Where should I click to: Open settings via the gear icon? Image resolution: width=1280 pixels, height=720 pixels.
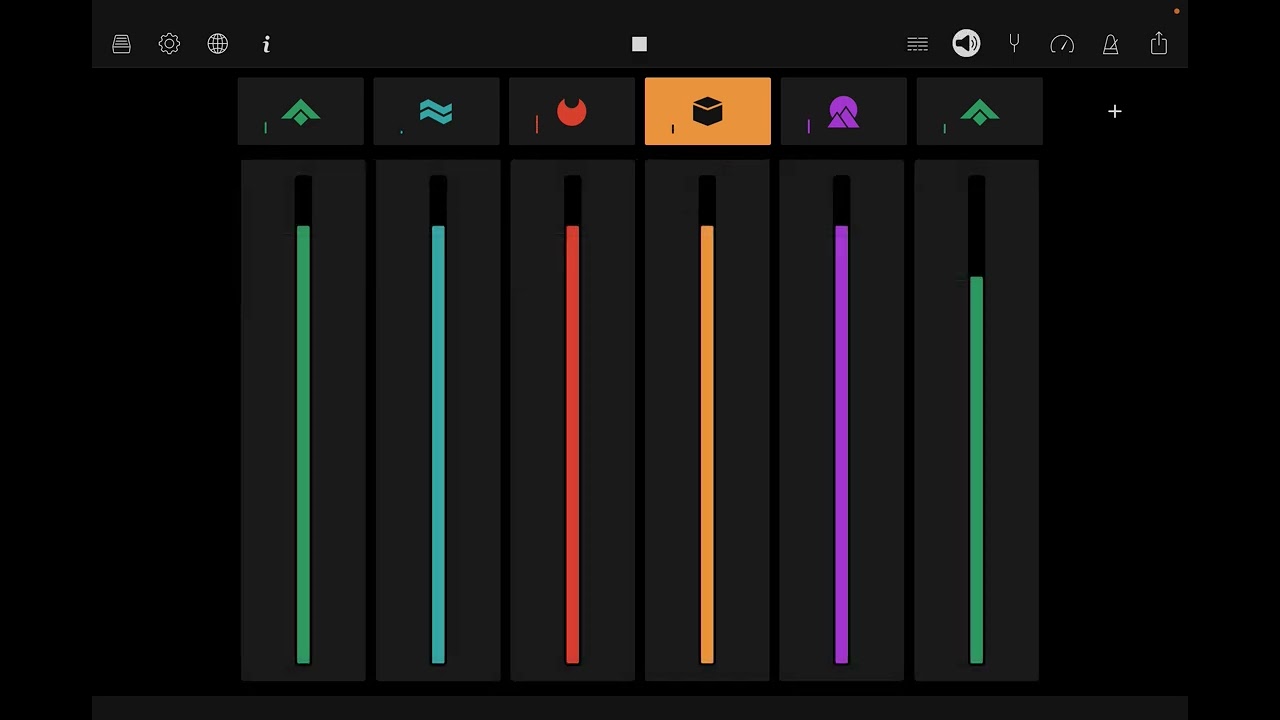(x=169, y=44)
